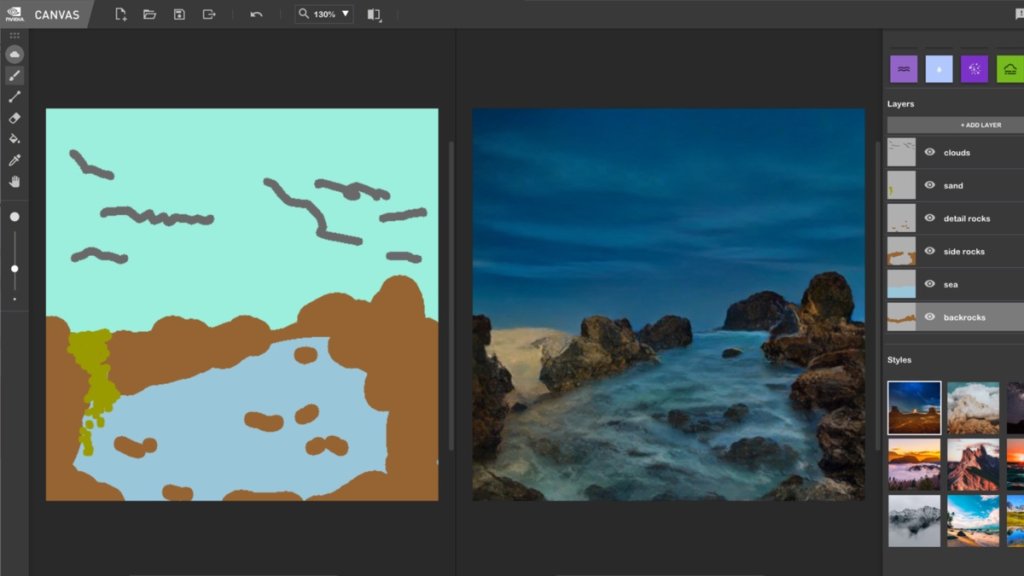Pick the purple waves material swatch
Screen dimensions: 1024x576
[x=904, y=69]
